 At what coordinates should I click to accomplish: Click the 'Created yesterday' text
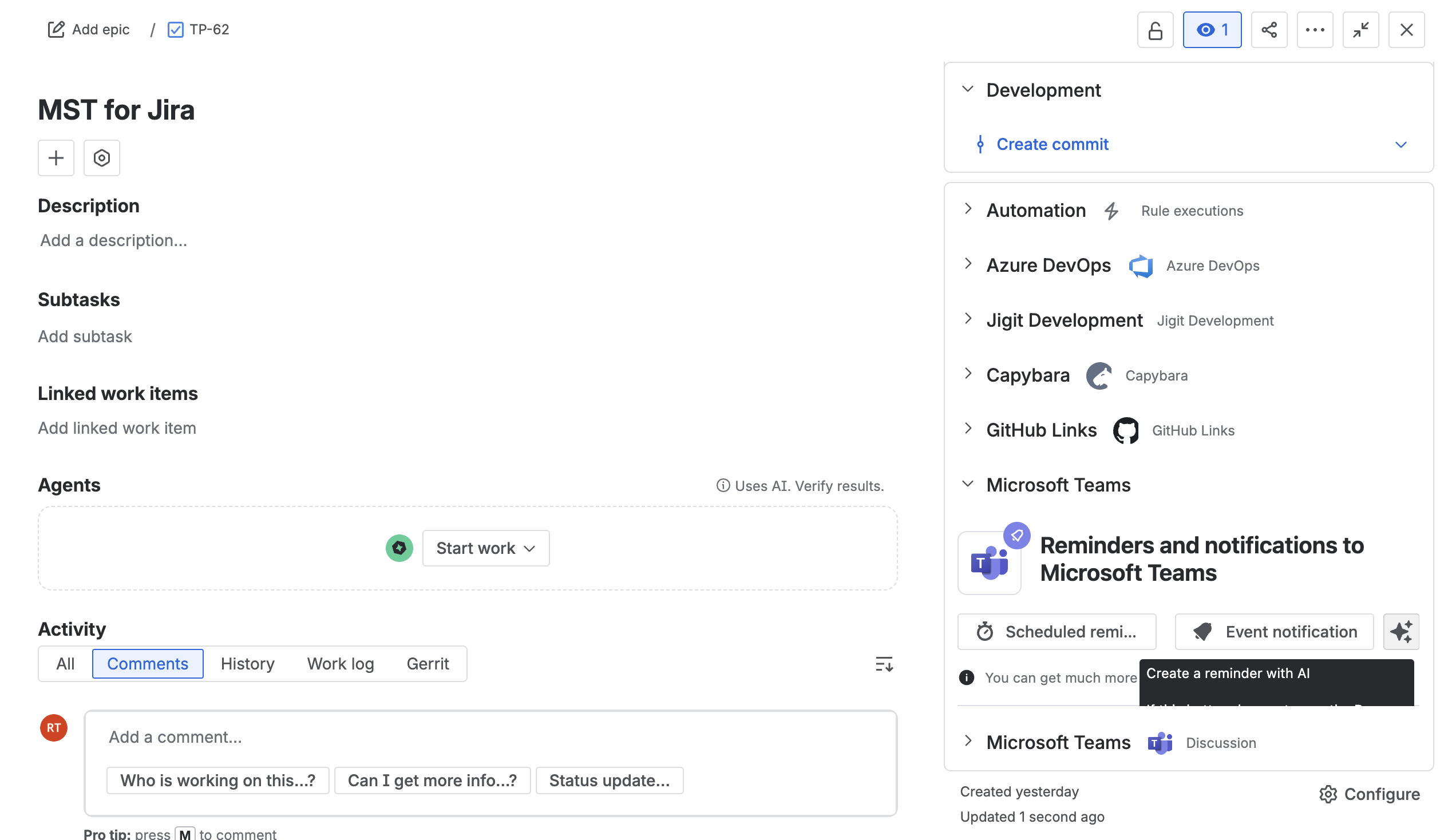coord(1019,791)
